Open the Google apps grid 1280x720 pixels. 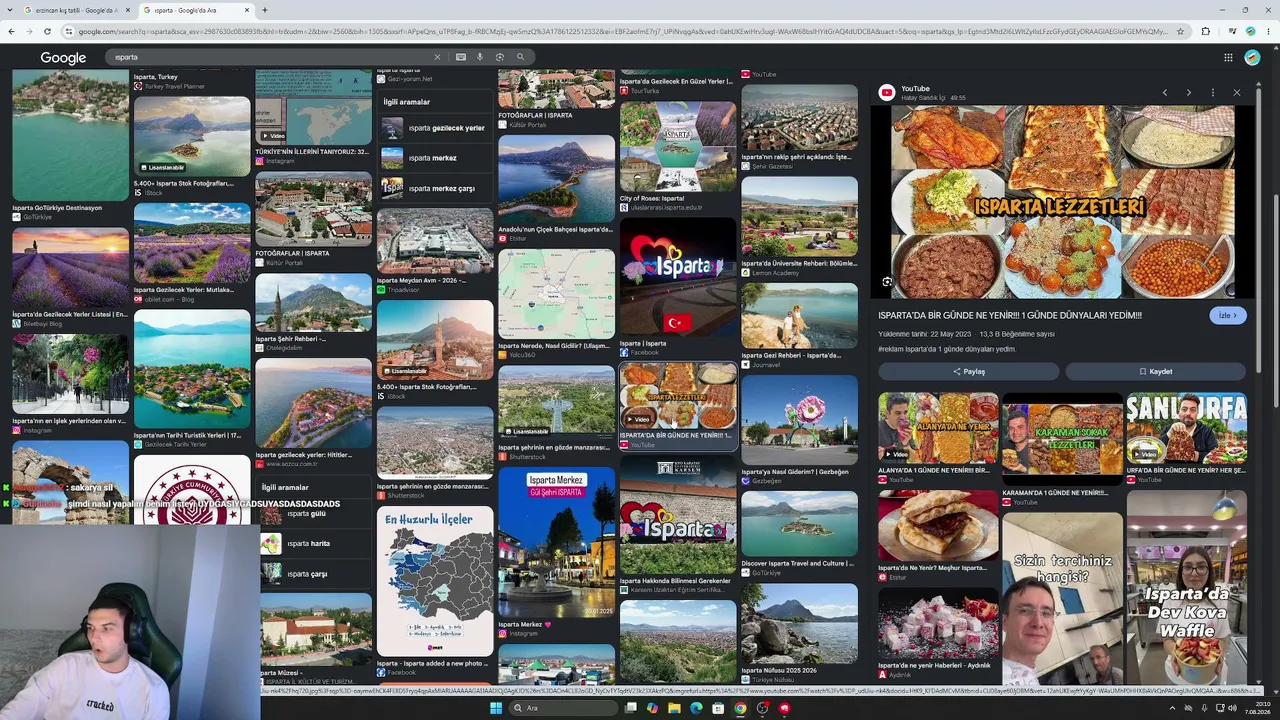pos(1228,57)
